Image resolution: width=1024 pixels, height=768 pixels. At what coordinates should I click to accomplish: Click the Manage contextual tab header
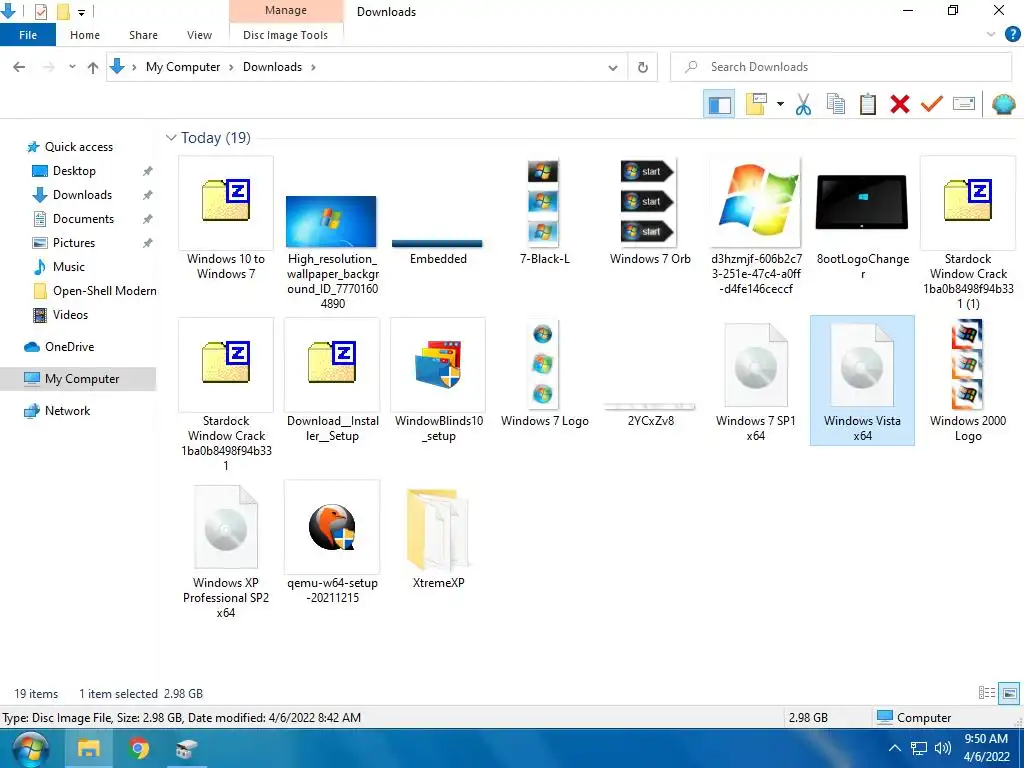(x=286, y=10)
